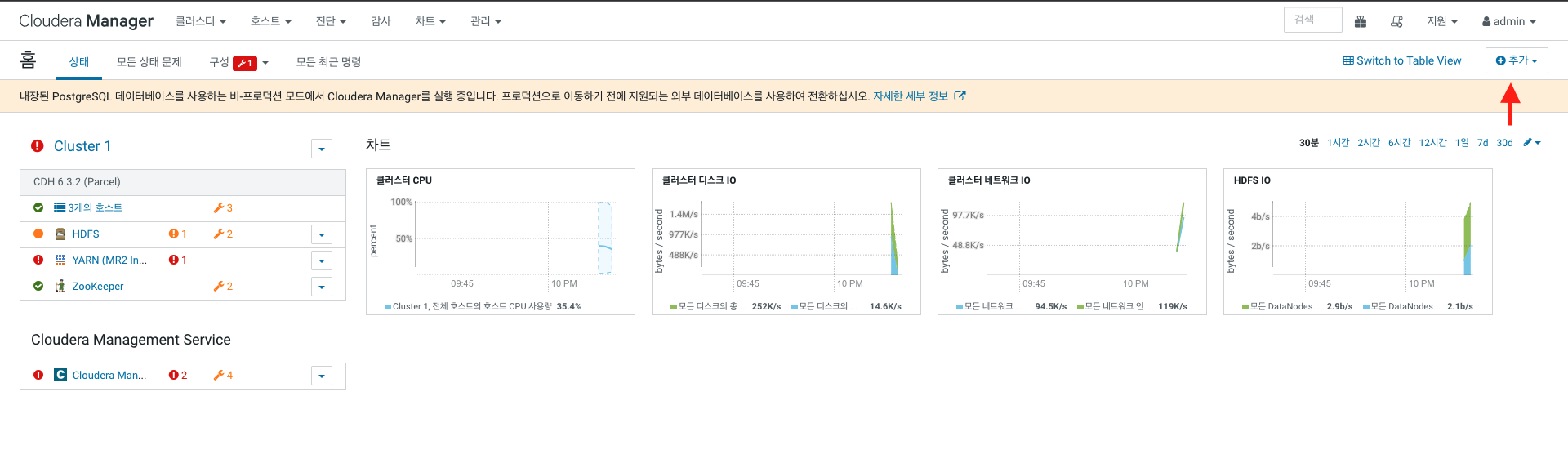1568x472 pixels.
Task: Select the 30d time range
Action: pos(1504,143)
